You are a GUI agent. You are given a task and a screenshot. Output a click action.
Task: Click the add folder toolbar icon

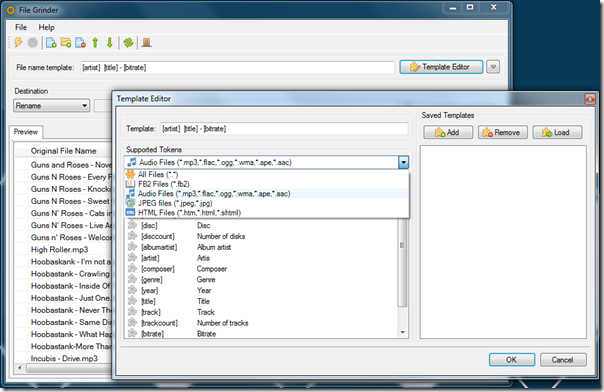(66, 42)
